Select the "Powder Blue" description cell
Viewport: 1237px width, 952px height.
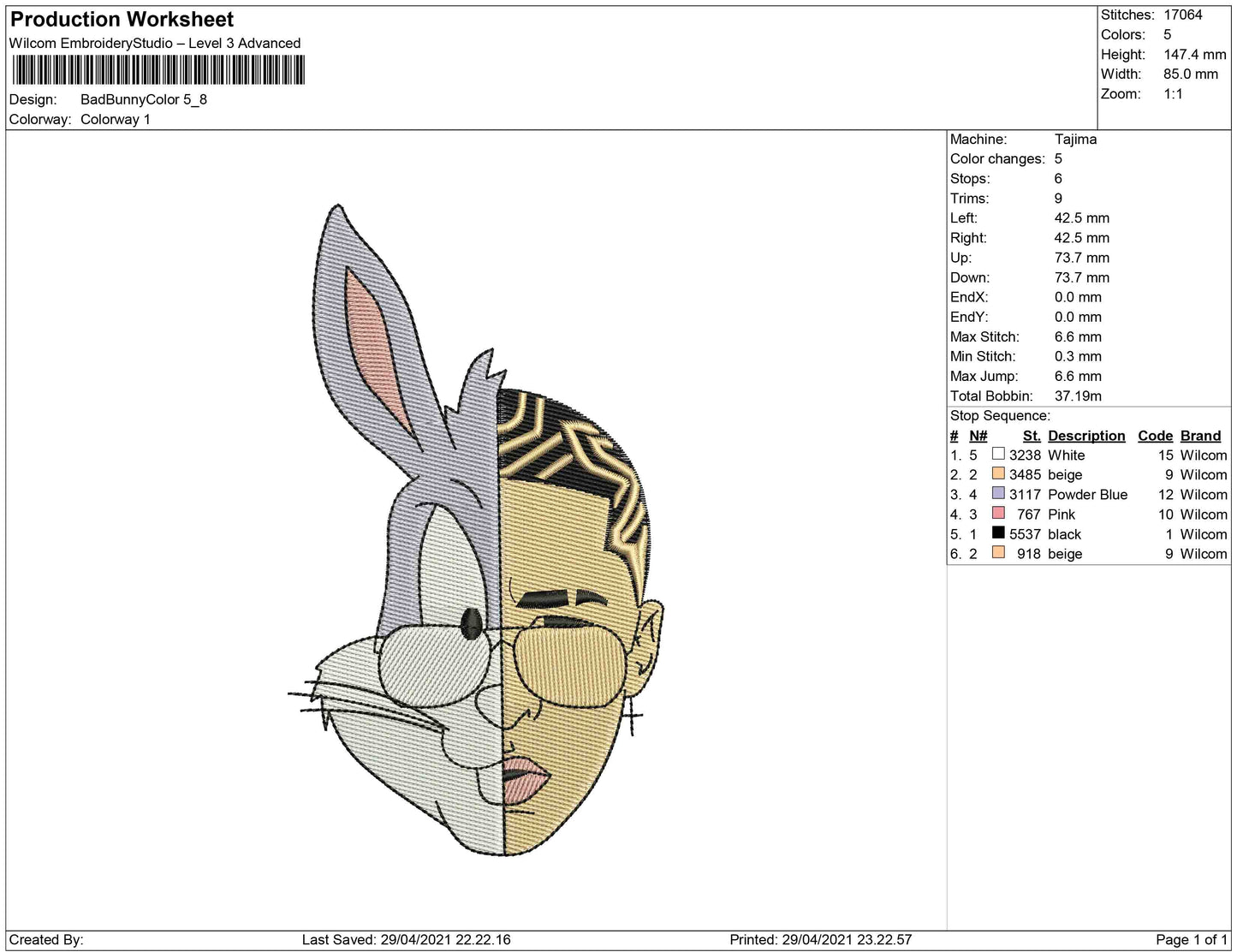coord(1087,494)
